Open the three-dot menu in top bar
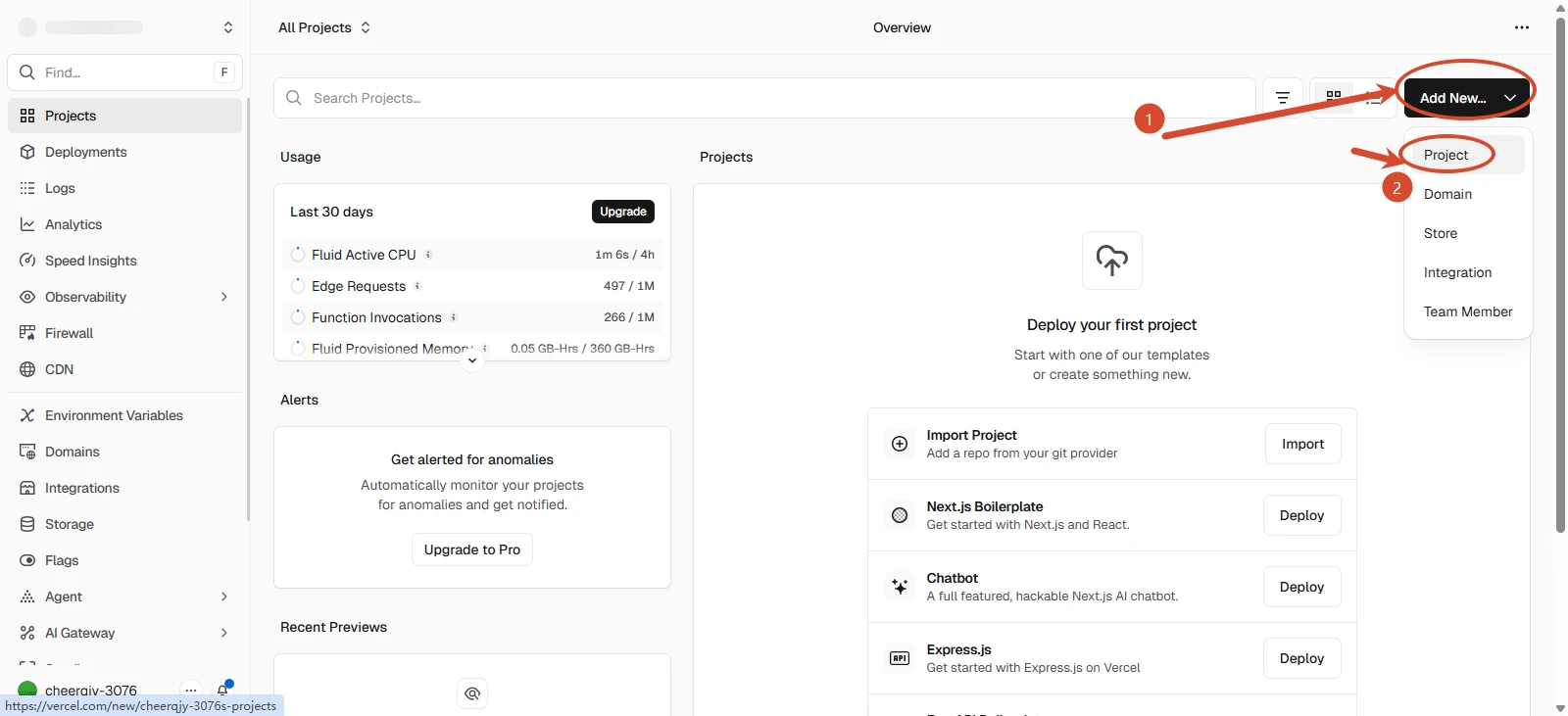Viewport: 1568px width, 716px height. (1522, 27)
